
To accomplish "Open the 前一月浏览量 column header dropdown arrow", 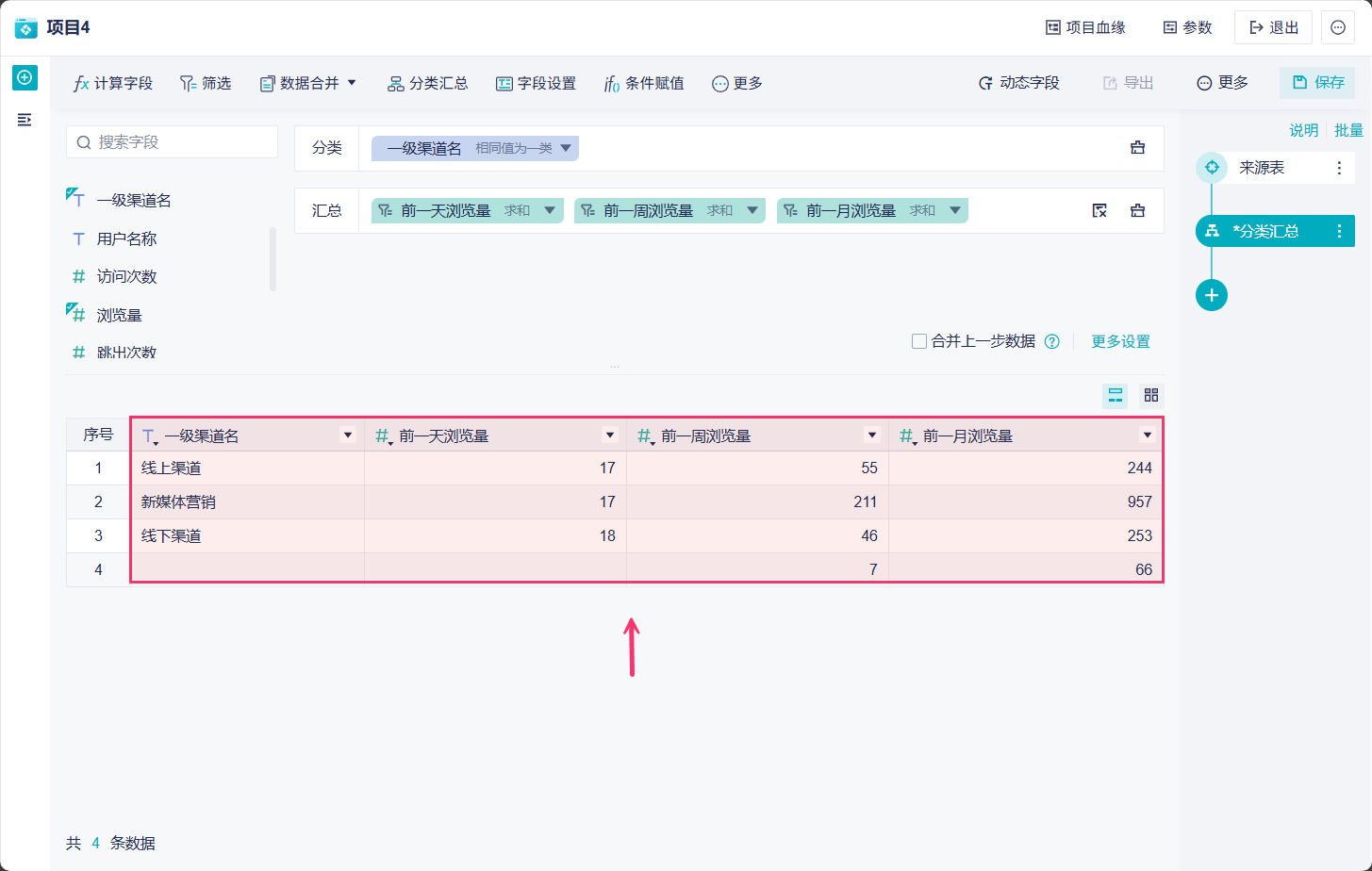I will 1148,435.
